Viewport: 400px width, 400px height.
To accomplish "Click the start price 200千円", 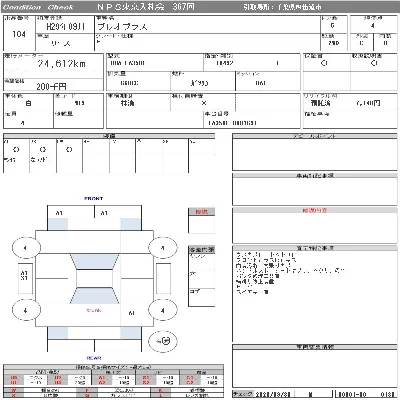I will coord(51,87).
